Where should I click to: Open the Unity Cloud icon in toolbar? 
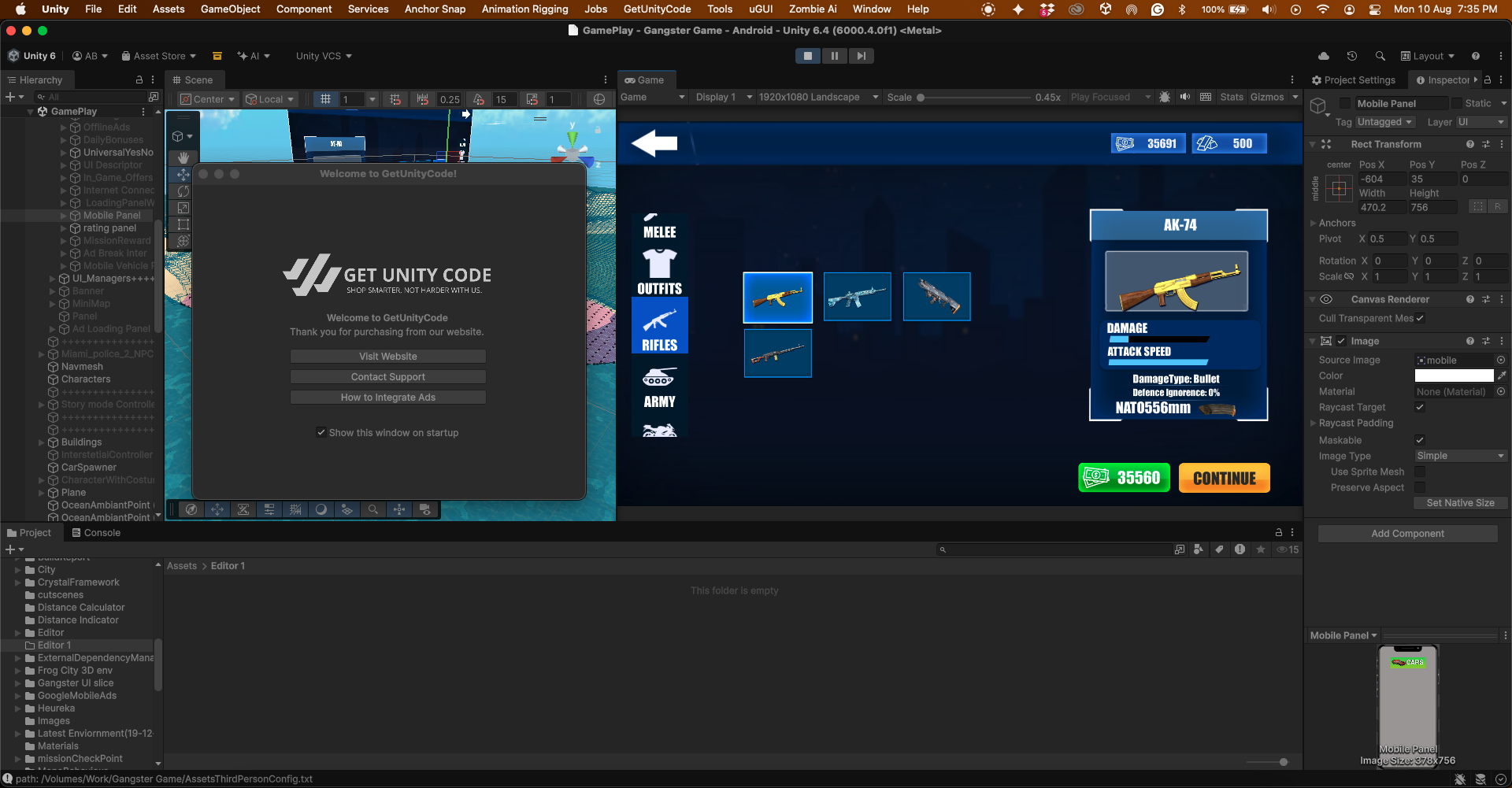coord(1324,56)
